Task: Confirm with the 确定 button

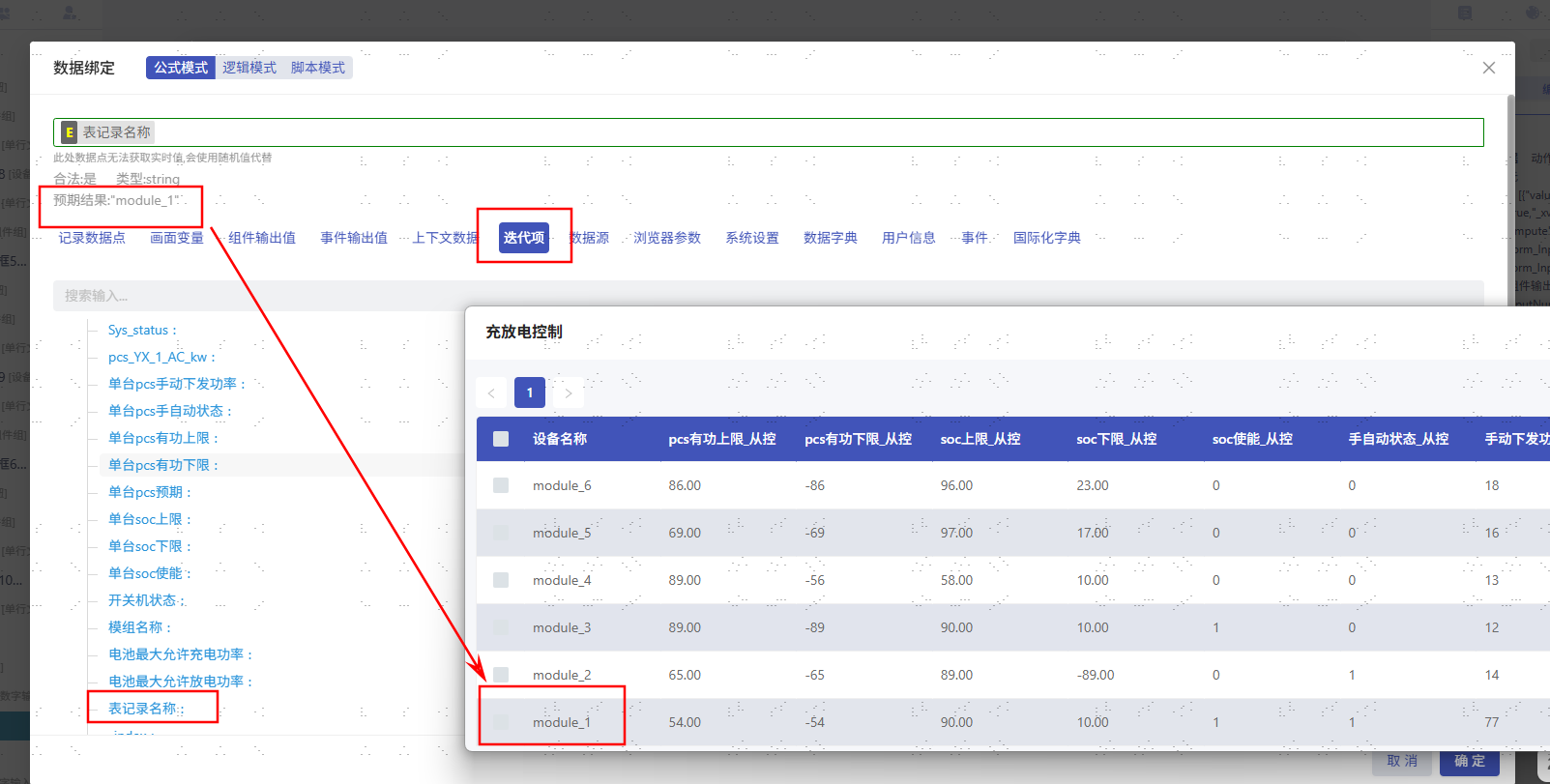Action: [x=1470, y=762]
